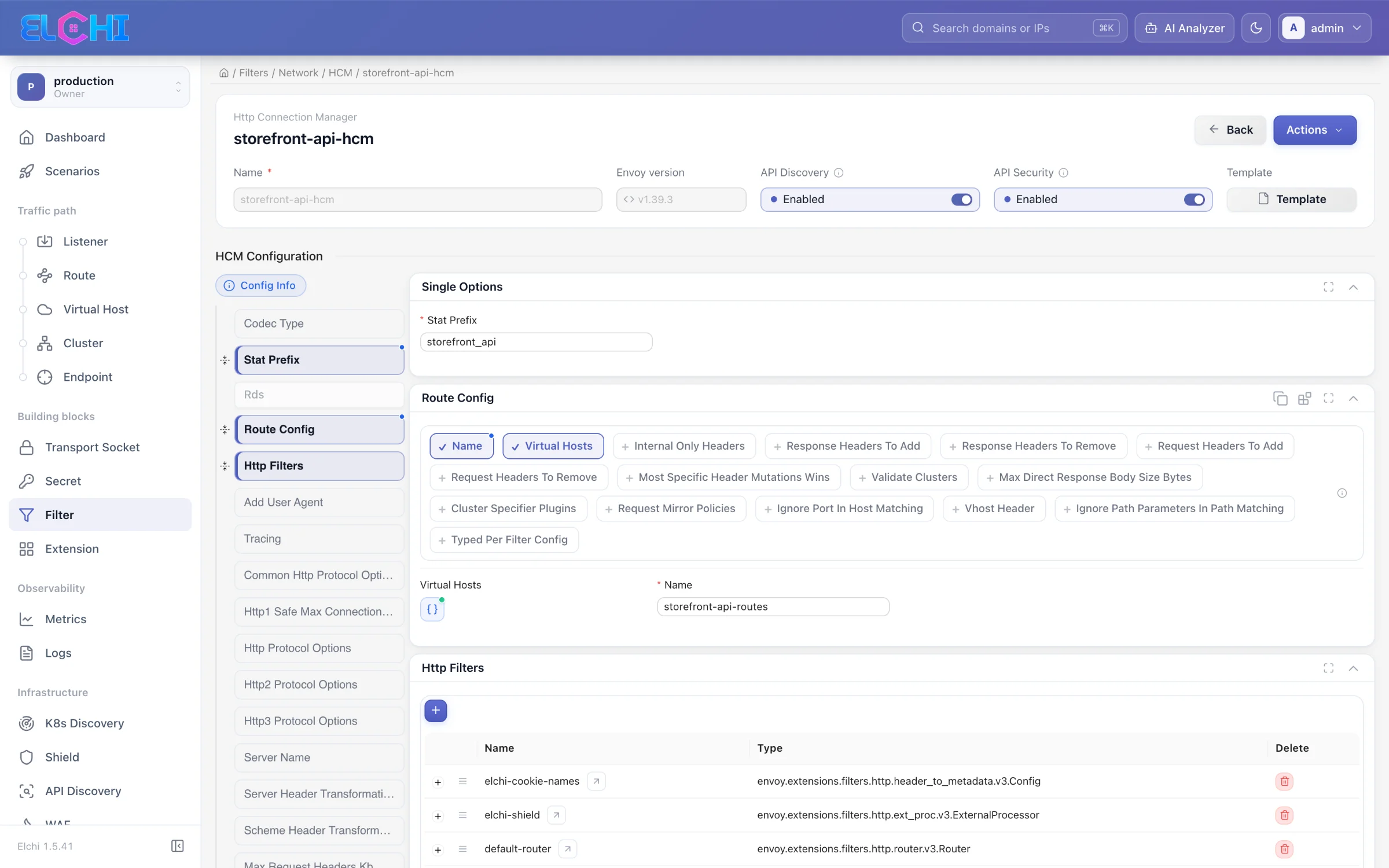Toggle API Discovery switch
Screen dimensions: 1389x868
[x=961, y=200]
